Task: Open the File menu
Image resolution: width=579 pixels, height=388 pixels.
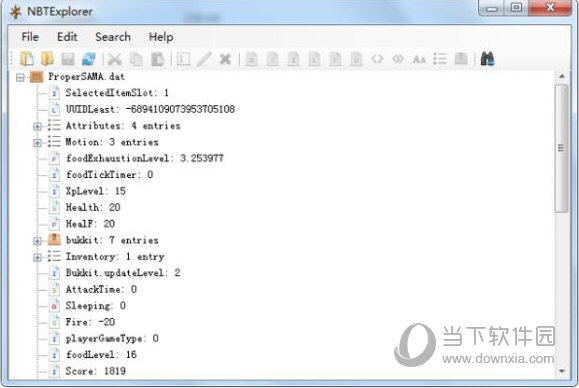Action: coord(30,37)
